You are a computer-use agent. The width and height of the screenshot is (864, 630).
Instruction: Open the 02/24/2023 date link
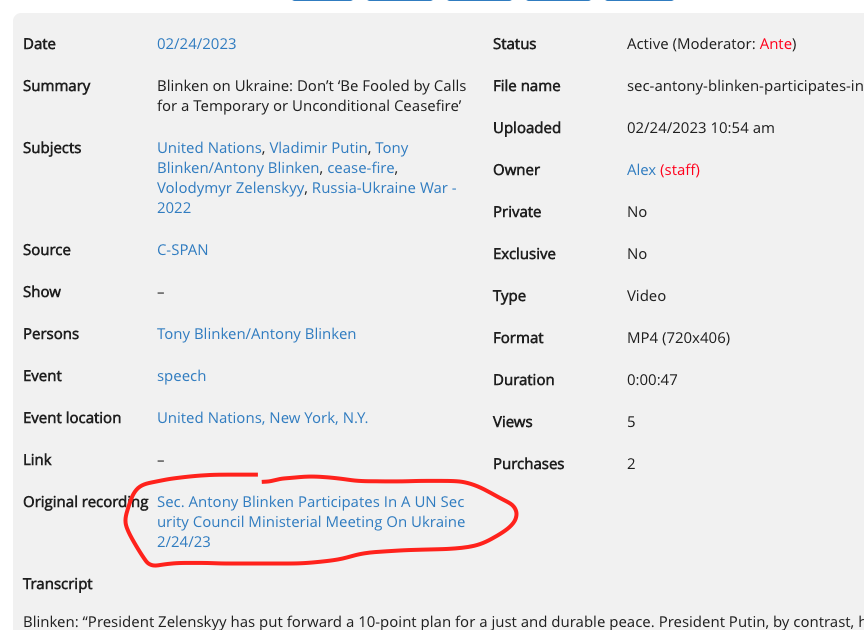(196, 44)
